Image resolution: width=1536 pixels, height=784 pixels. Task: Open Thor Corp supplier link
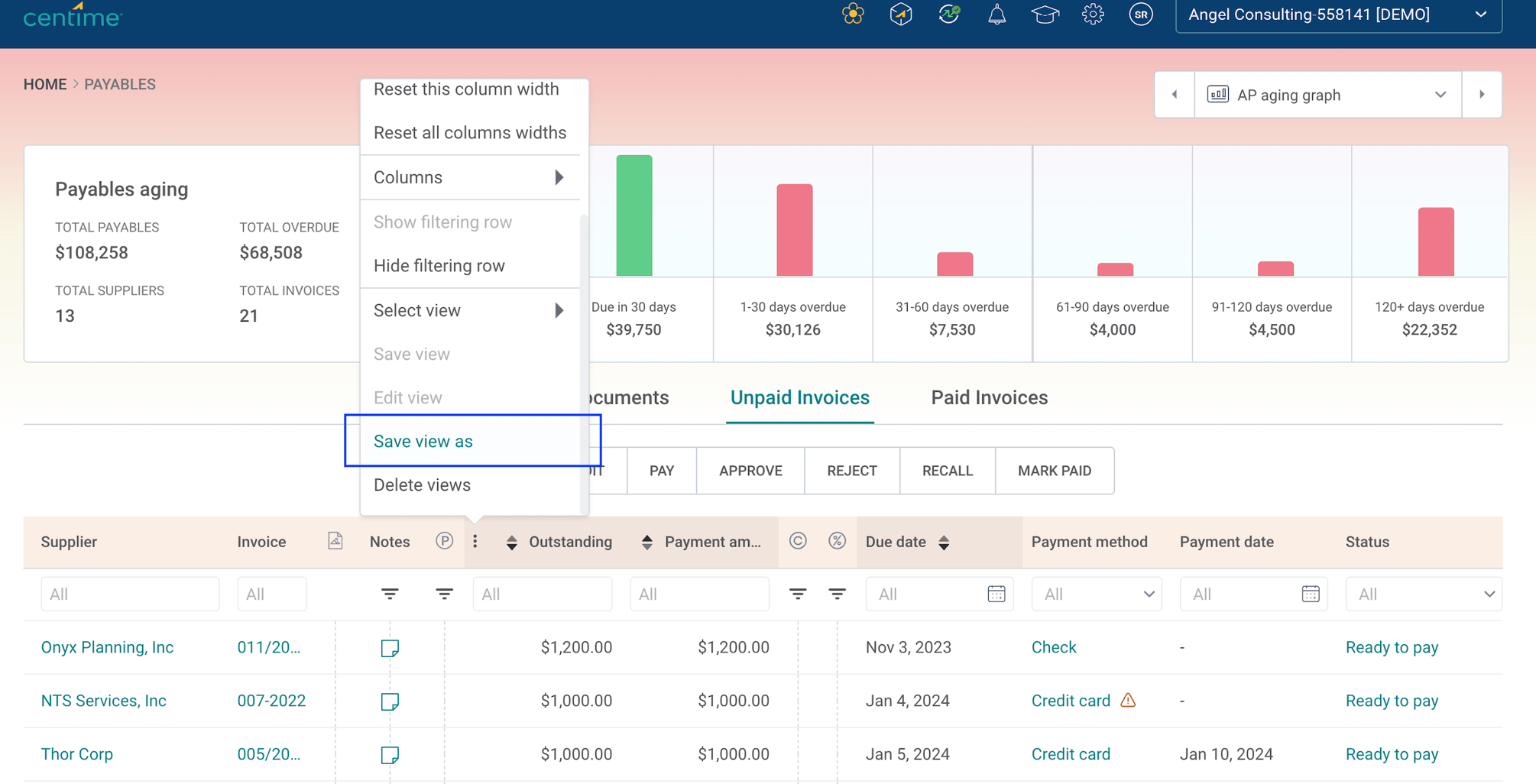pos(76,754)
